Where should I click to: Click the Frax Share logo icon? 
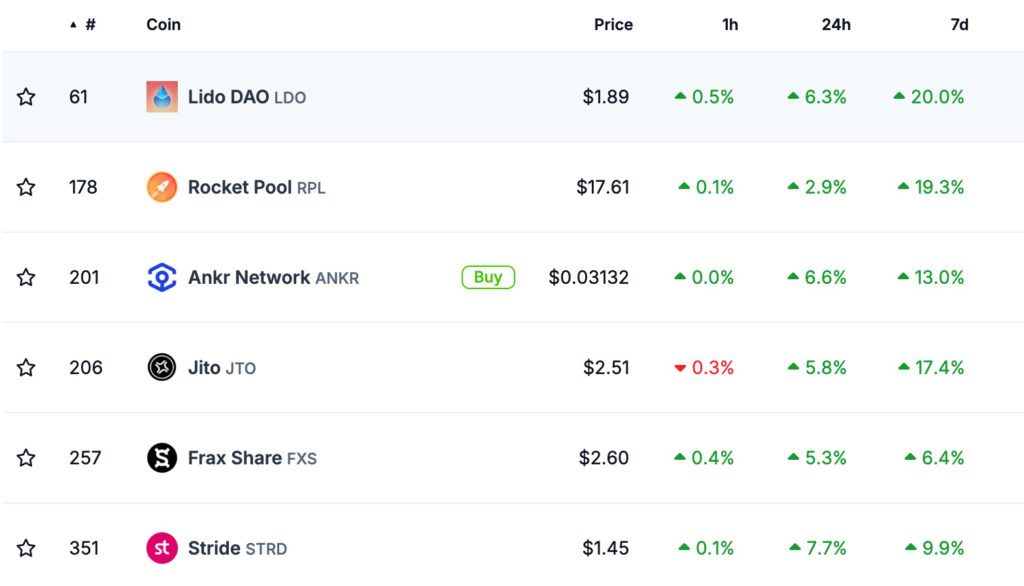(162, 458)
